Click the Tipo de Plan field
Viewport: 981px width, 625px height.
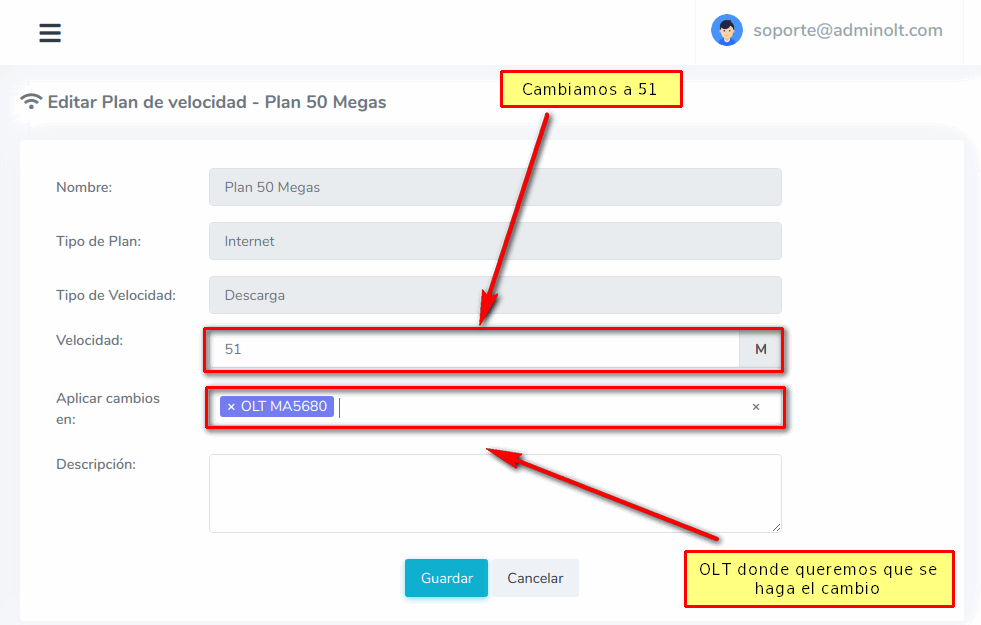[494, 241]
